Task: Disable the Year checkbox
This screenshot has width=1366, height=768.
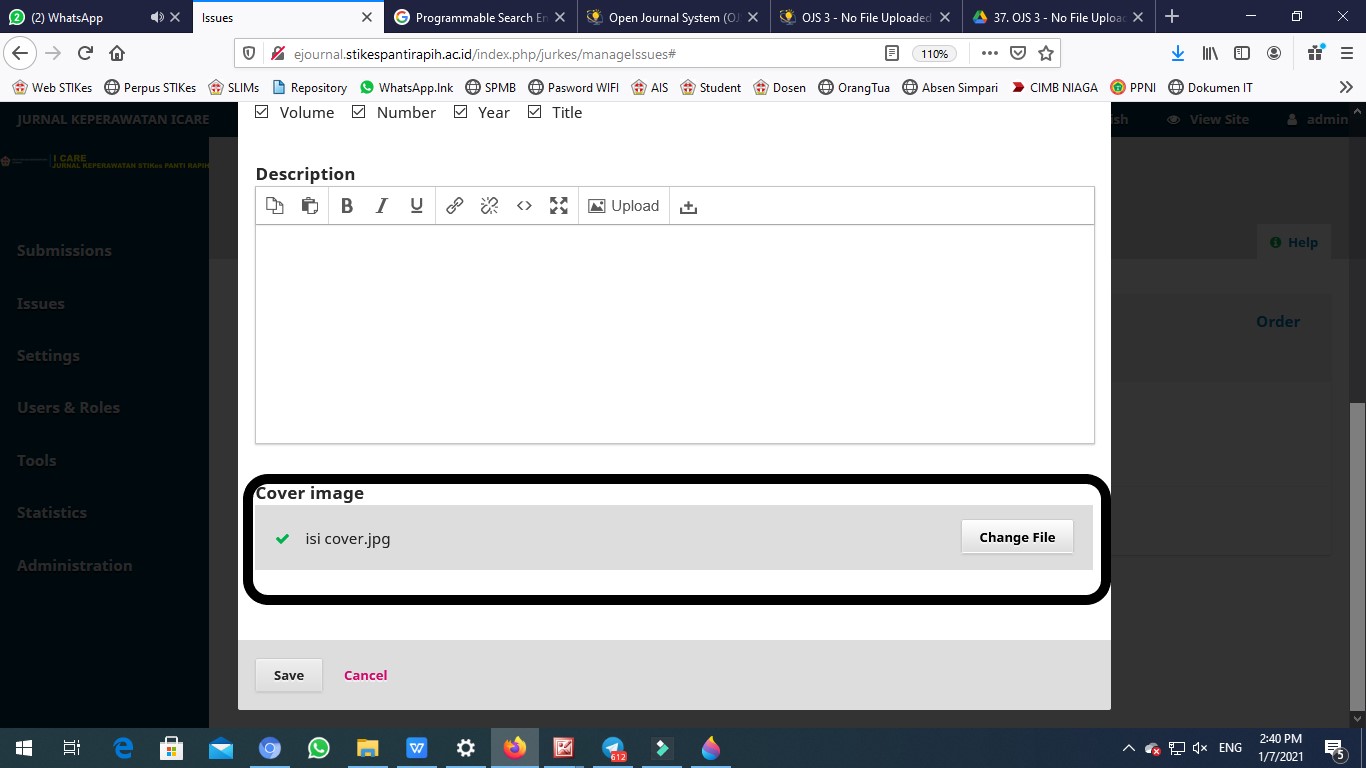Action: 461,112
